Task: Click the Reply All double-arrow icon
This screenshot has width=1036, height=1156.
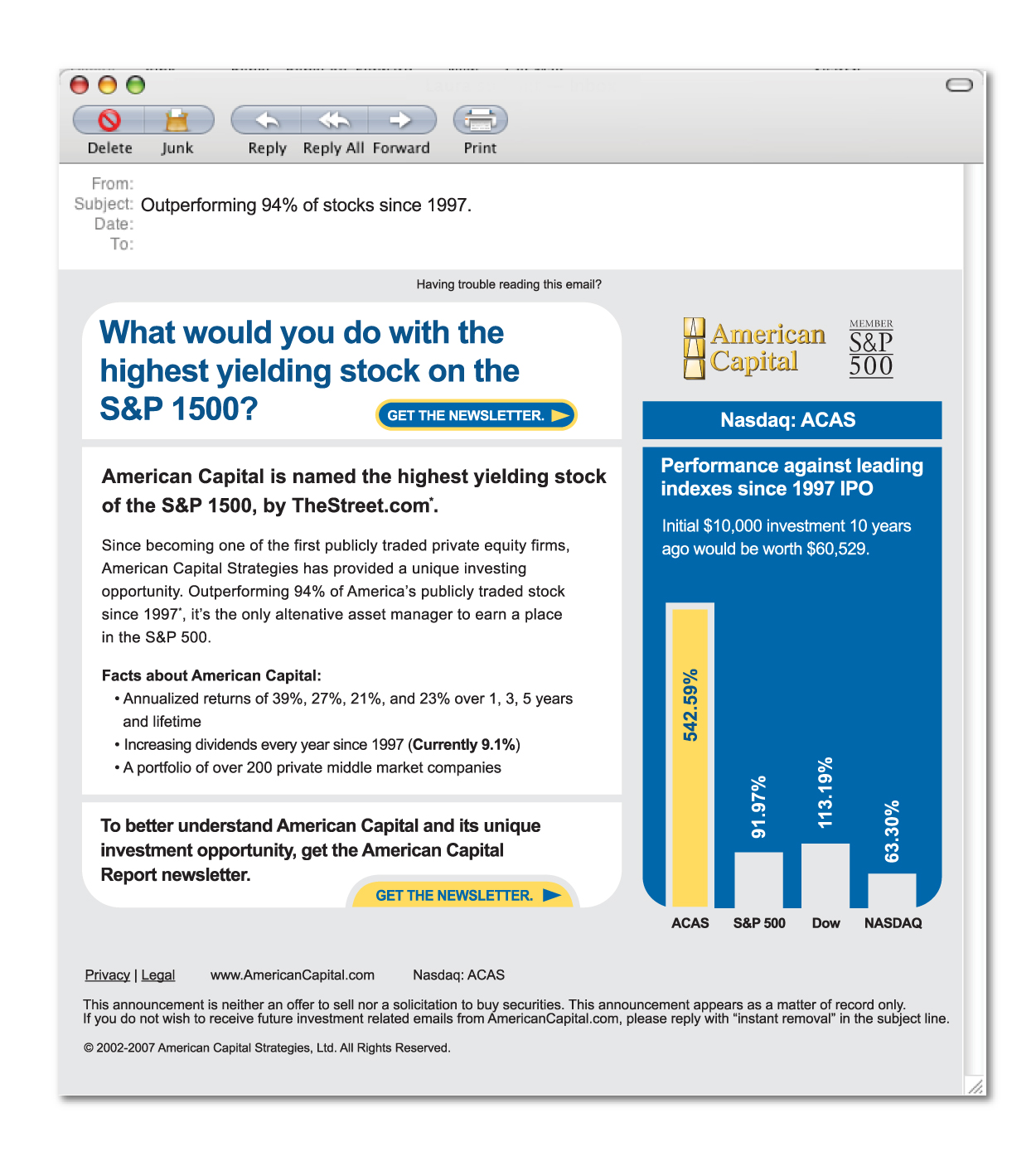Action: pos(334,120)
